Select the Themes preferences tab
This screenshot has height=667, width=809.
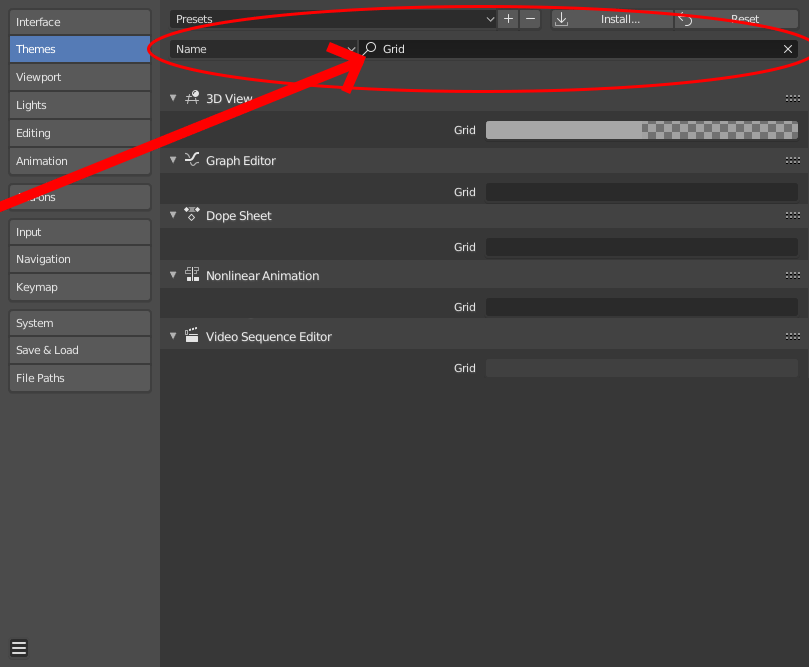point(80,49)
